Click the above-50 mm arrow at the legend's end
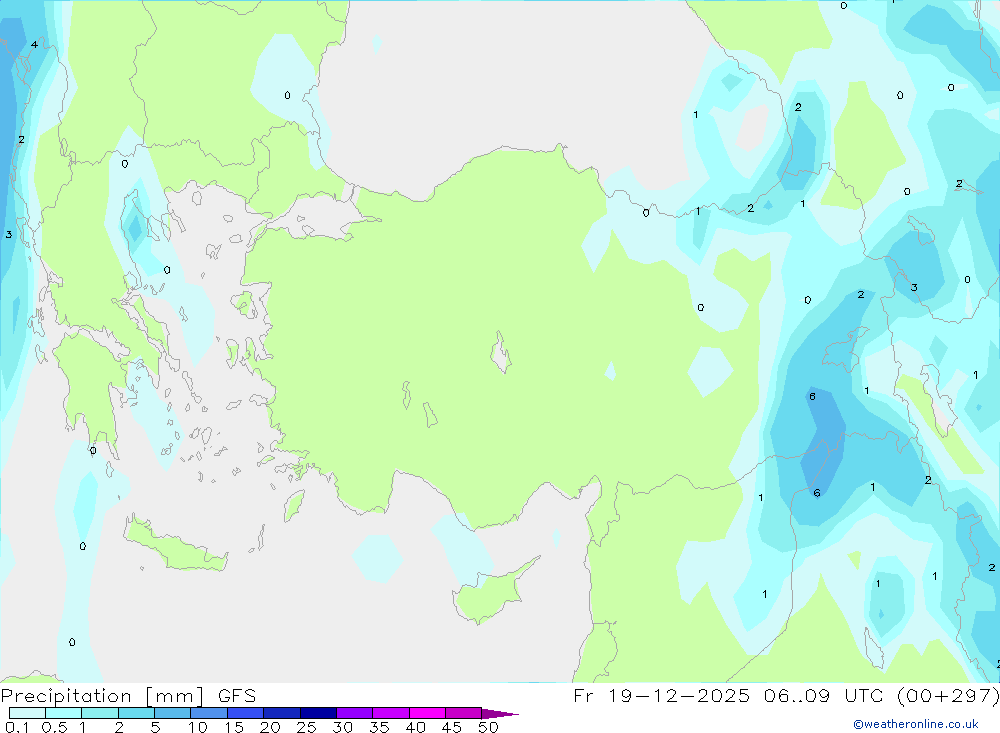The width and height of the screenshot is (1000, 733). [499, 714]
